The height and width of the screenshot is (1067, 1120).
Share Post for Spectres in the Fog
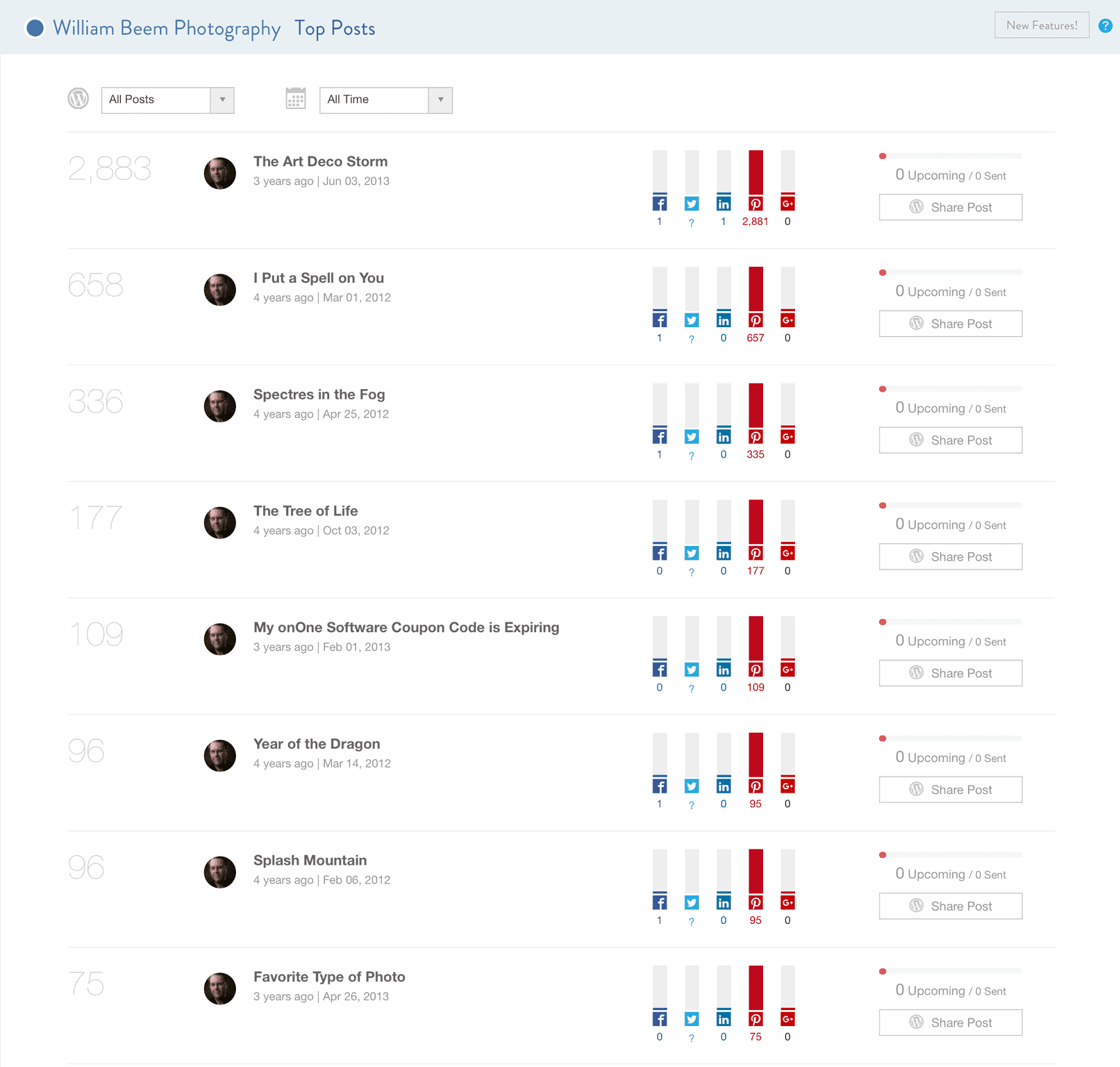coord(950,440)
